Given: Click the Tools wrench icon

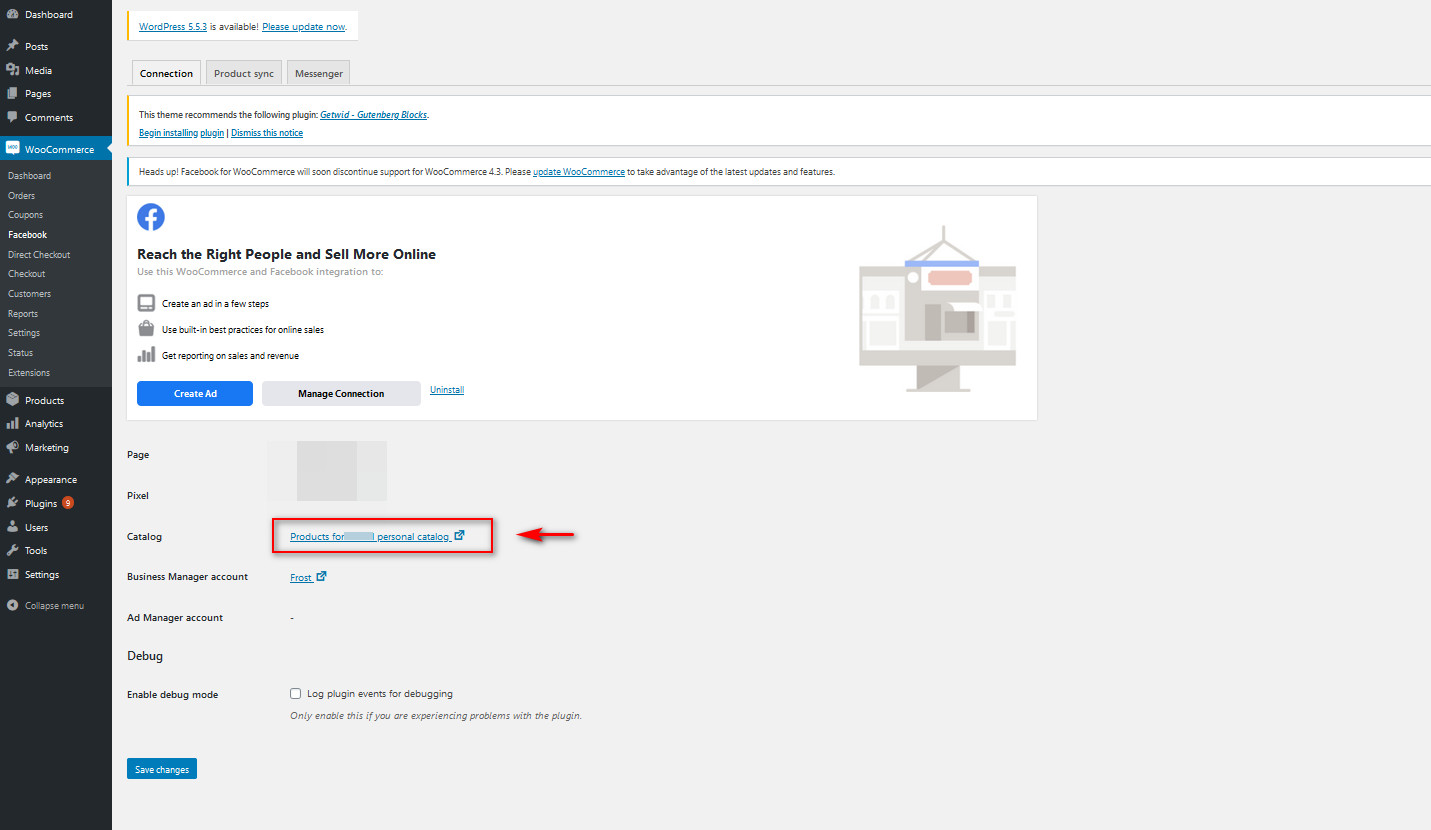Looking at the screenshot, I should point(12,550).
